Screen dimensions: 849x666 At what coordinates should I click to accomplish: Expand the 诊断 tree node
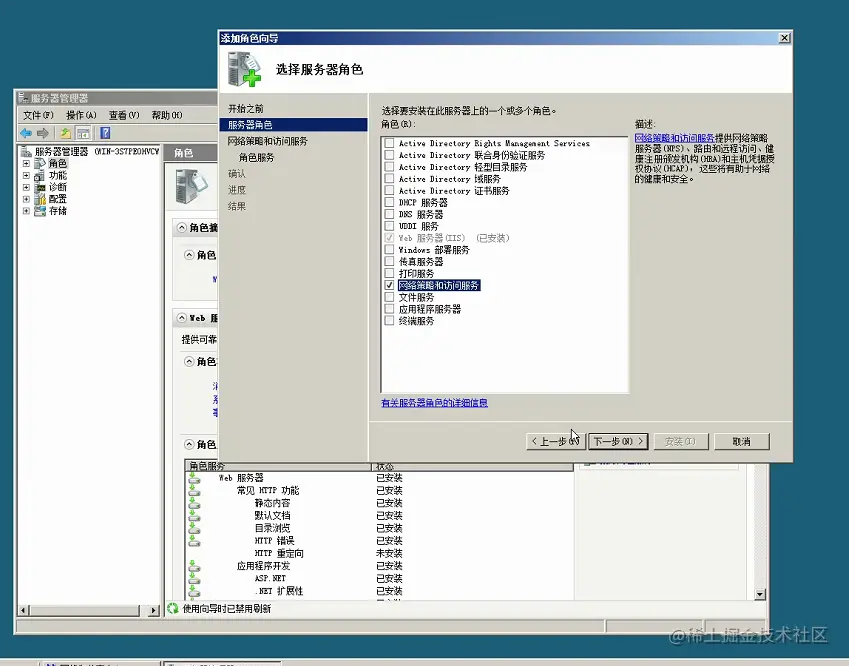coord(26,187)
